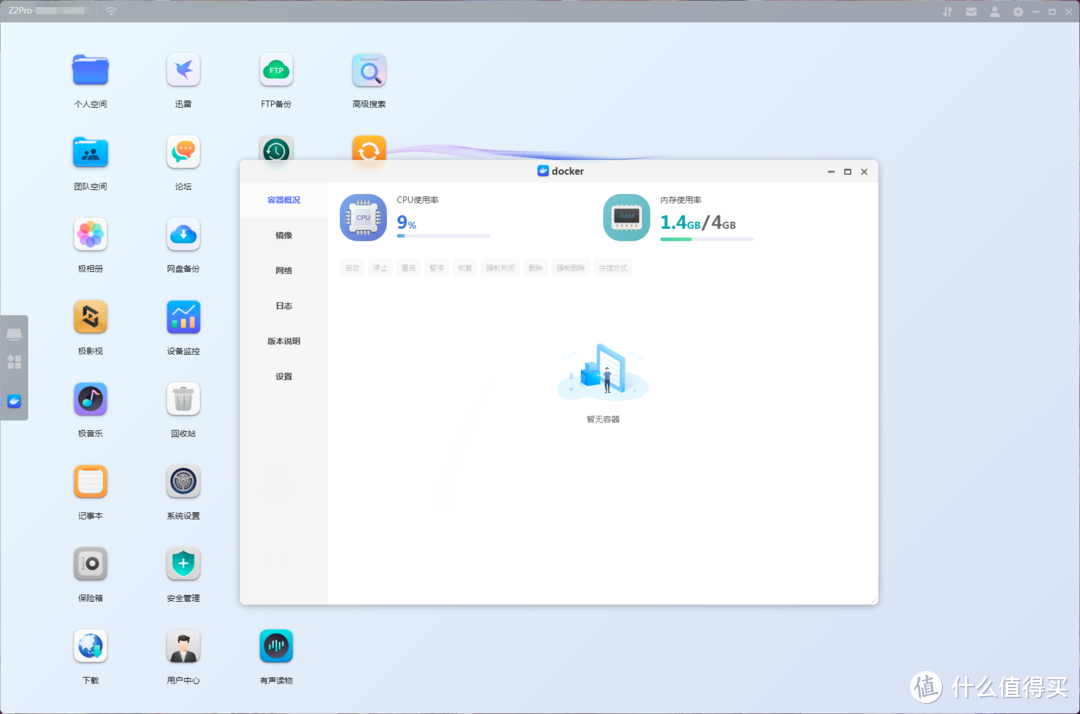Screen dimensions: 1080x714
Task: Launch the FTP备份 application
Action: click(x=275, y=70)
